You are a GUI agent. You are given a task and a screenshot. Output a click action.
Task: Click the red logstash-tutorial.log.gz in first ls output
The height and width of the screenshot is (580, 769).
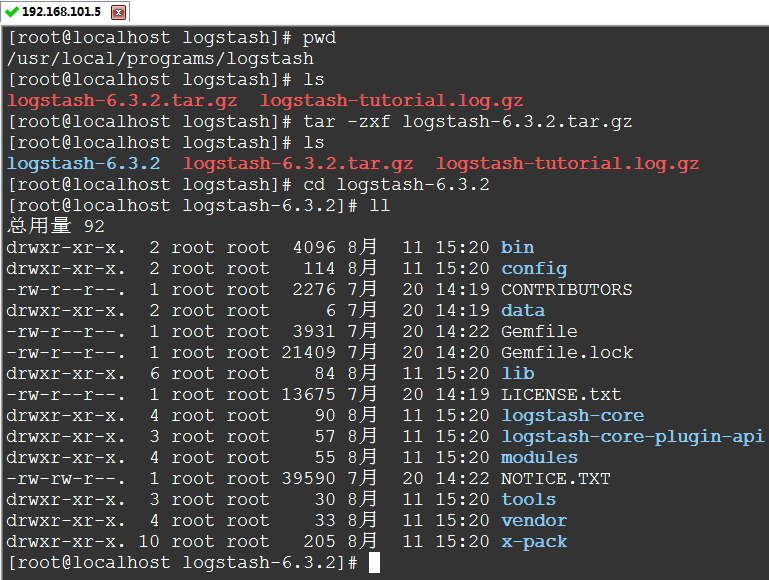click(x=391, y=100)
